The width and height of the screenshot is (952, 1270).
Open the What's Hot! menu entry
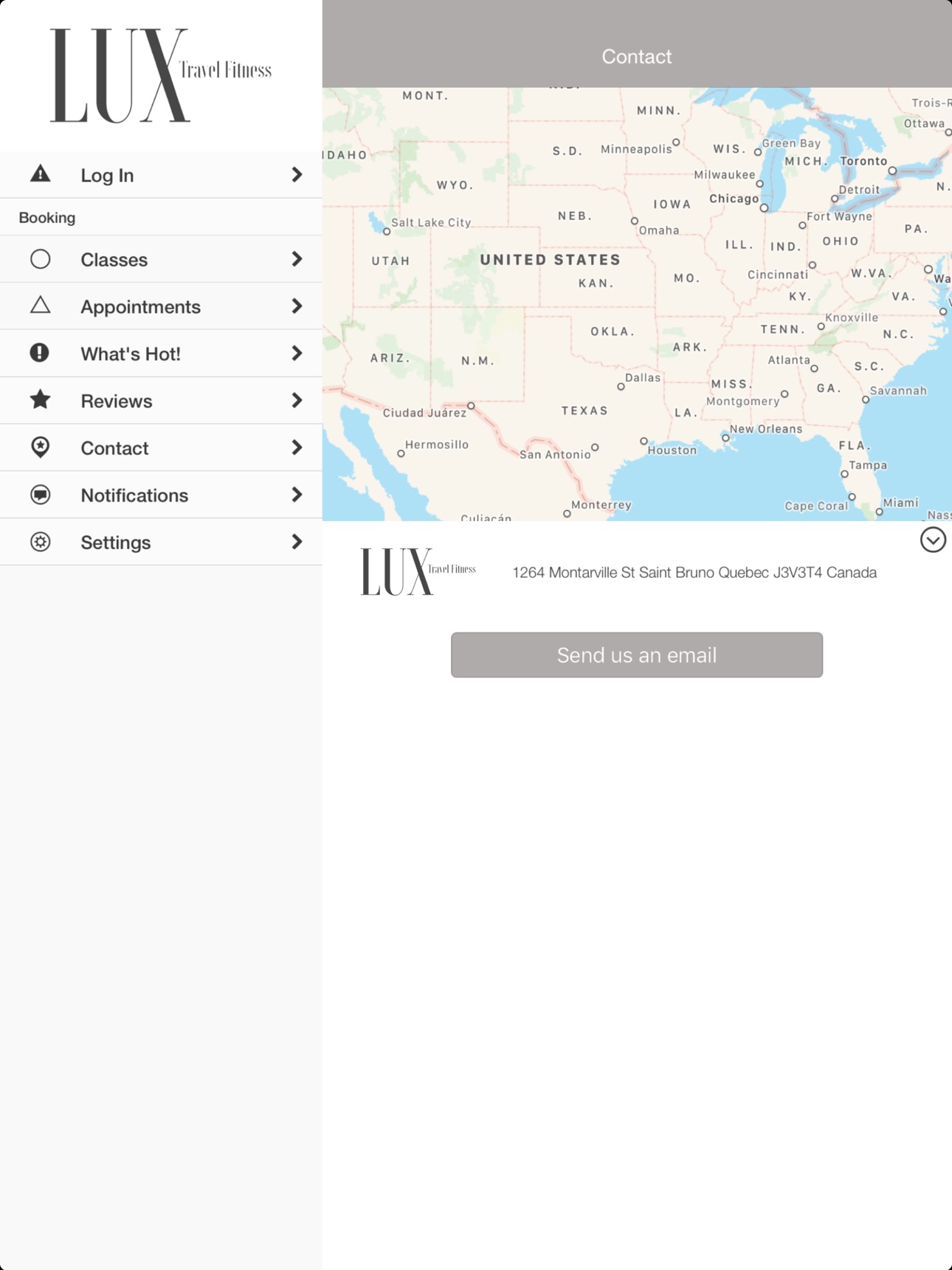(161, 353)
